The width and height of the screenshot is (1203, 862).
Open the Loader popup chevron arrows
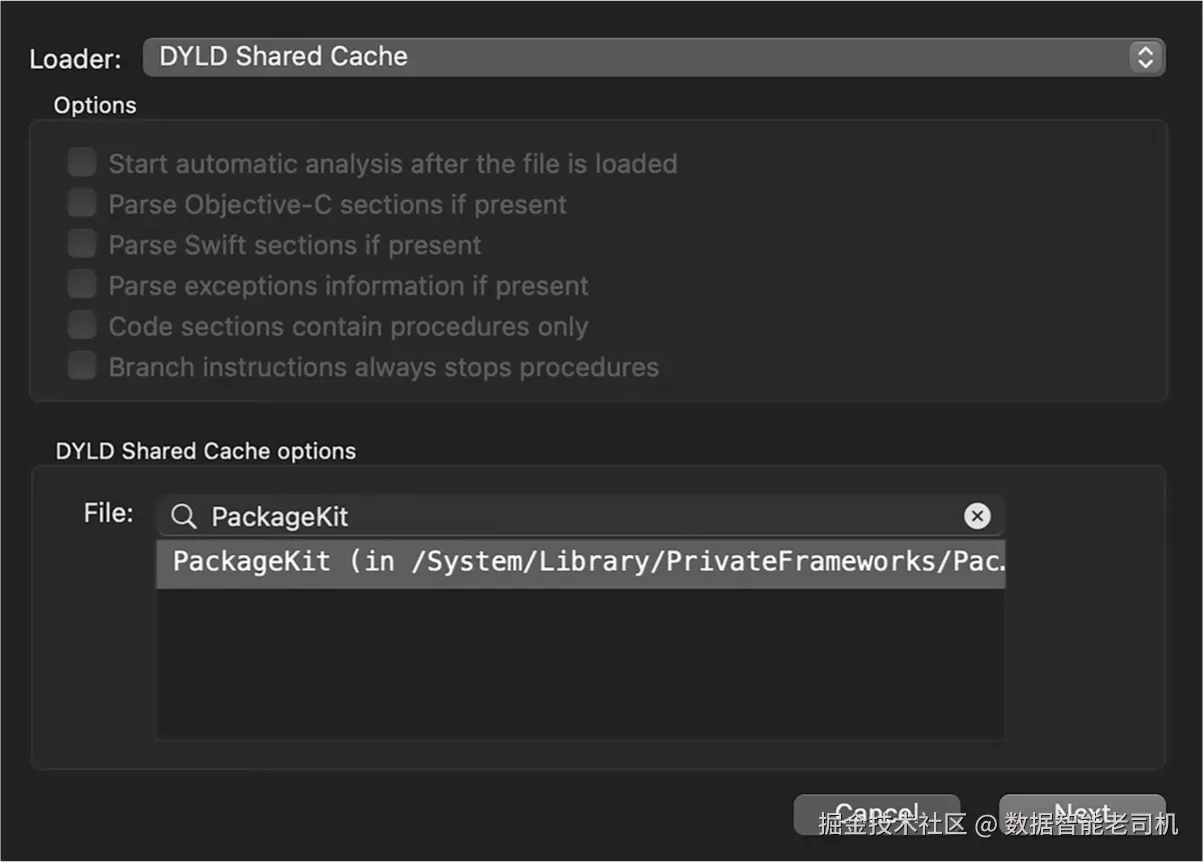(x=1145, y=57)
